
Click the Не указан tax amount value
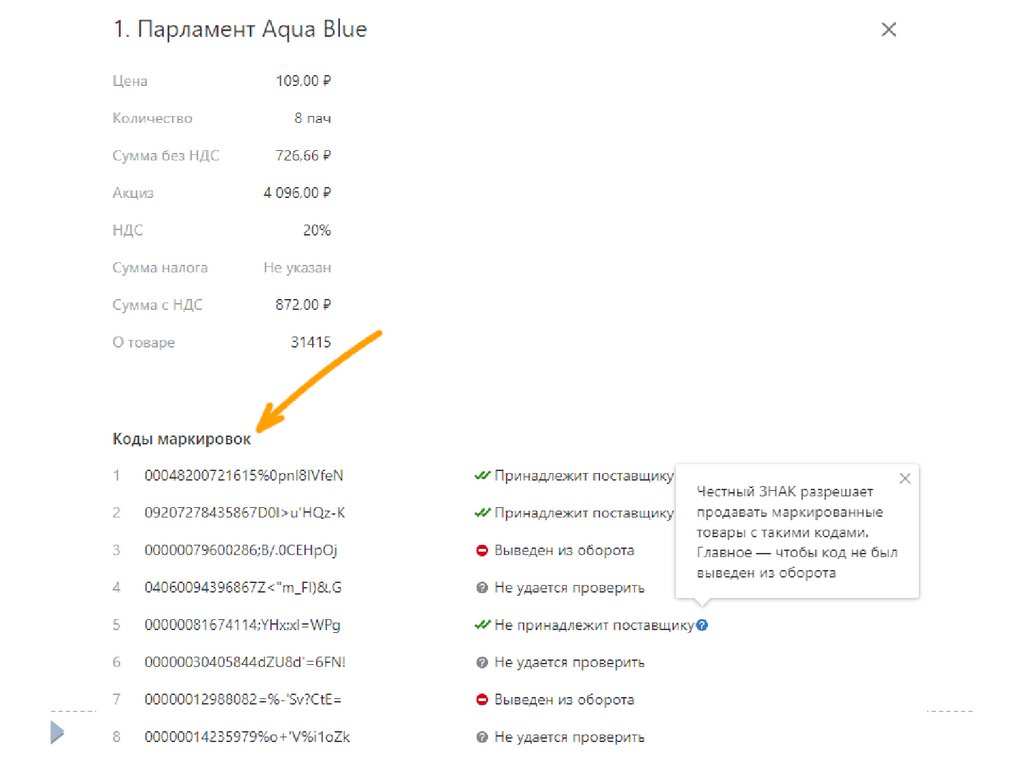click(297, 267)
